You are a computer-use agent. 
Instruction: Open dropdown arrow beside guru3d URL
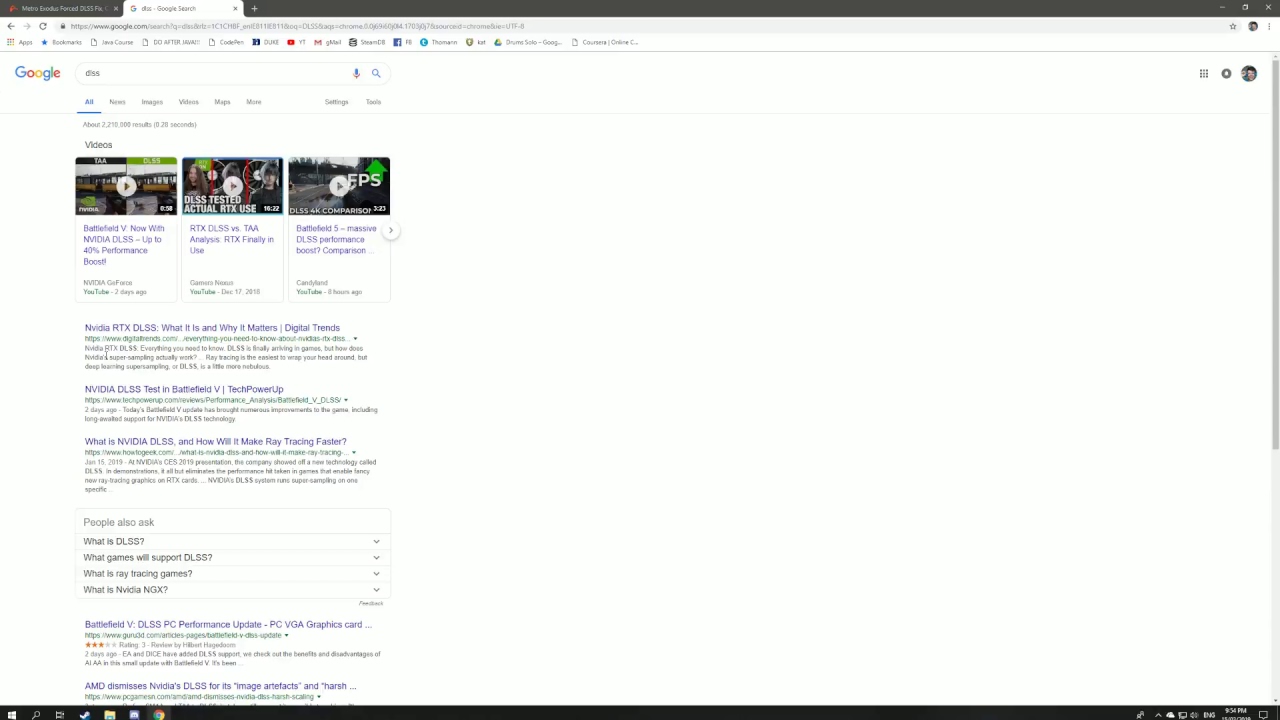(x=286, y=635)
